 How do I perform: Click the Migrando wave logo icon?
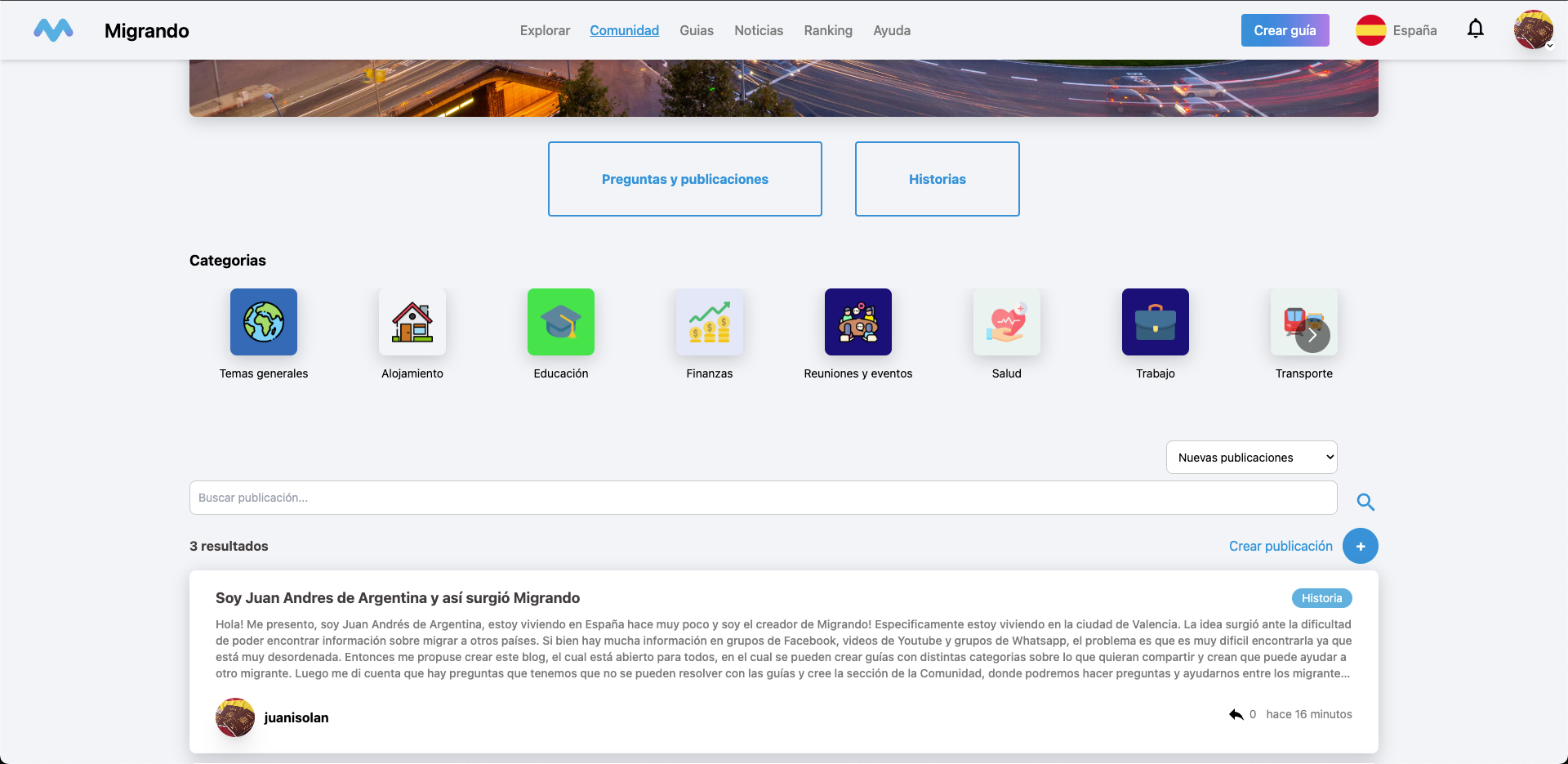[53, 30]
